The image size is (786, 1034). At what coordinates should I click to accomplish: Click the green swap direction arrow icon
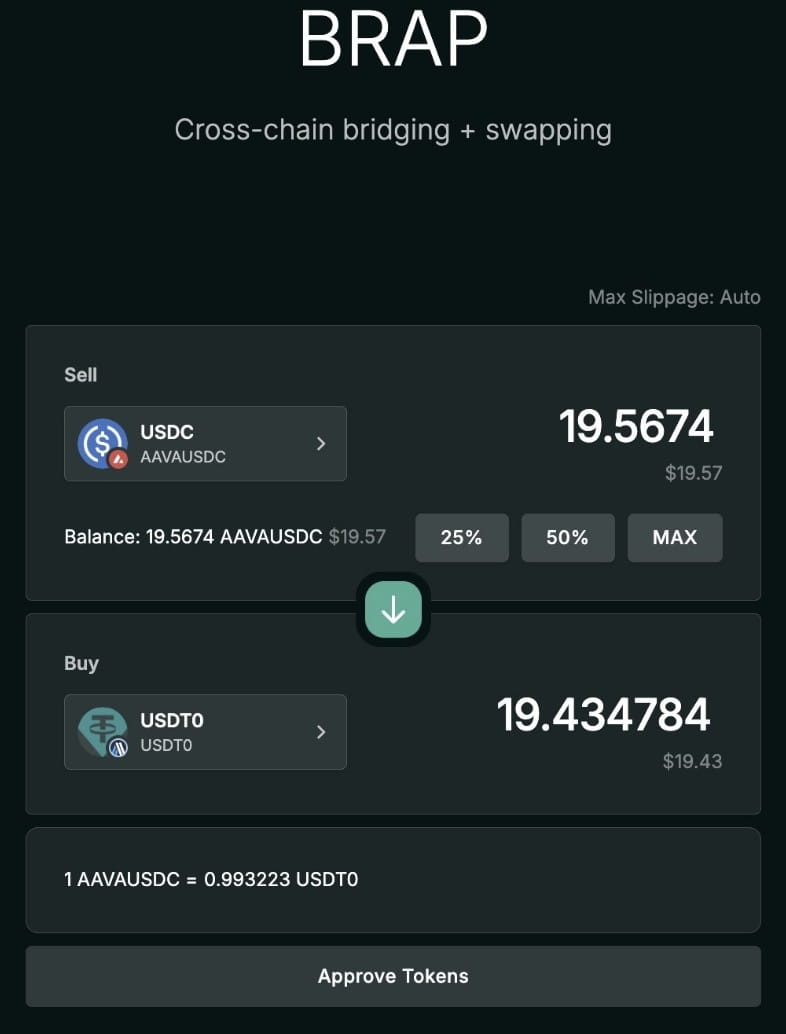point(393,610)
